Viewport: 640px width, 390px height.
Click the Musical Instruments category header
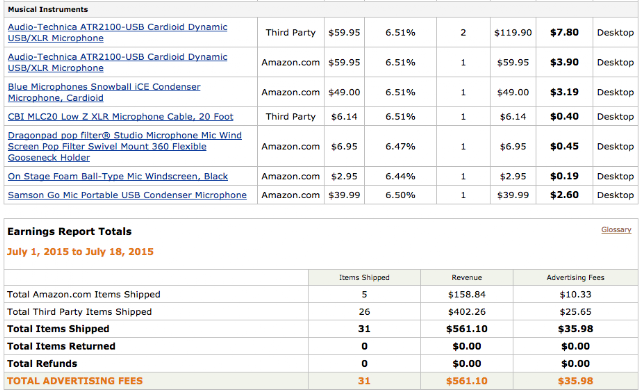[48, 9]
